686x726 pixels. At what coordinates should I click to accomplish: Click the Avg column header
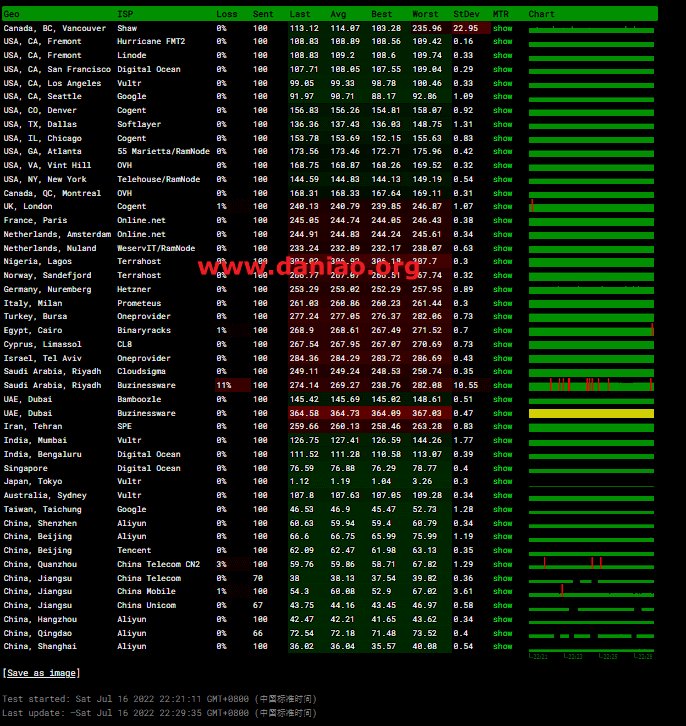click(338, 14)
